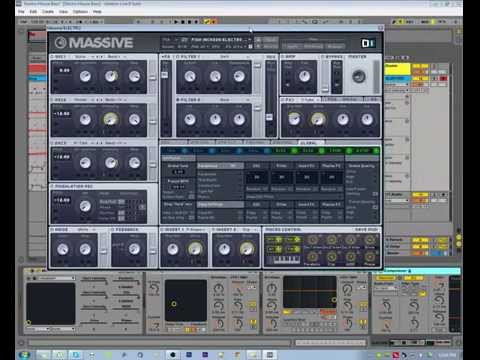Image resolution: width=480 pixels, height=360 pixels.
Task: Click the first FX1 highlighted knob
Action: 294,119
